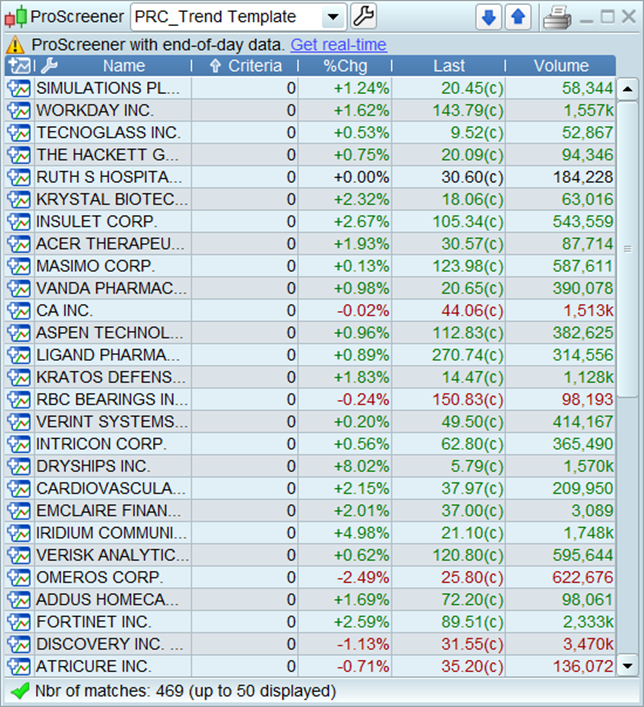Open chart icon for INTRICON CORP. row
The height and width of the screenshot is (707, 644).
[x=19, y=444]
